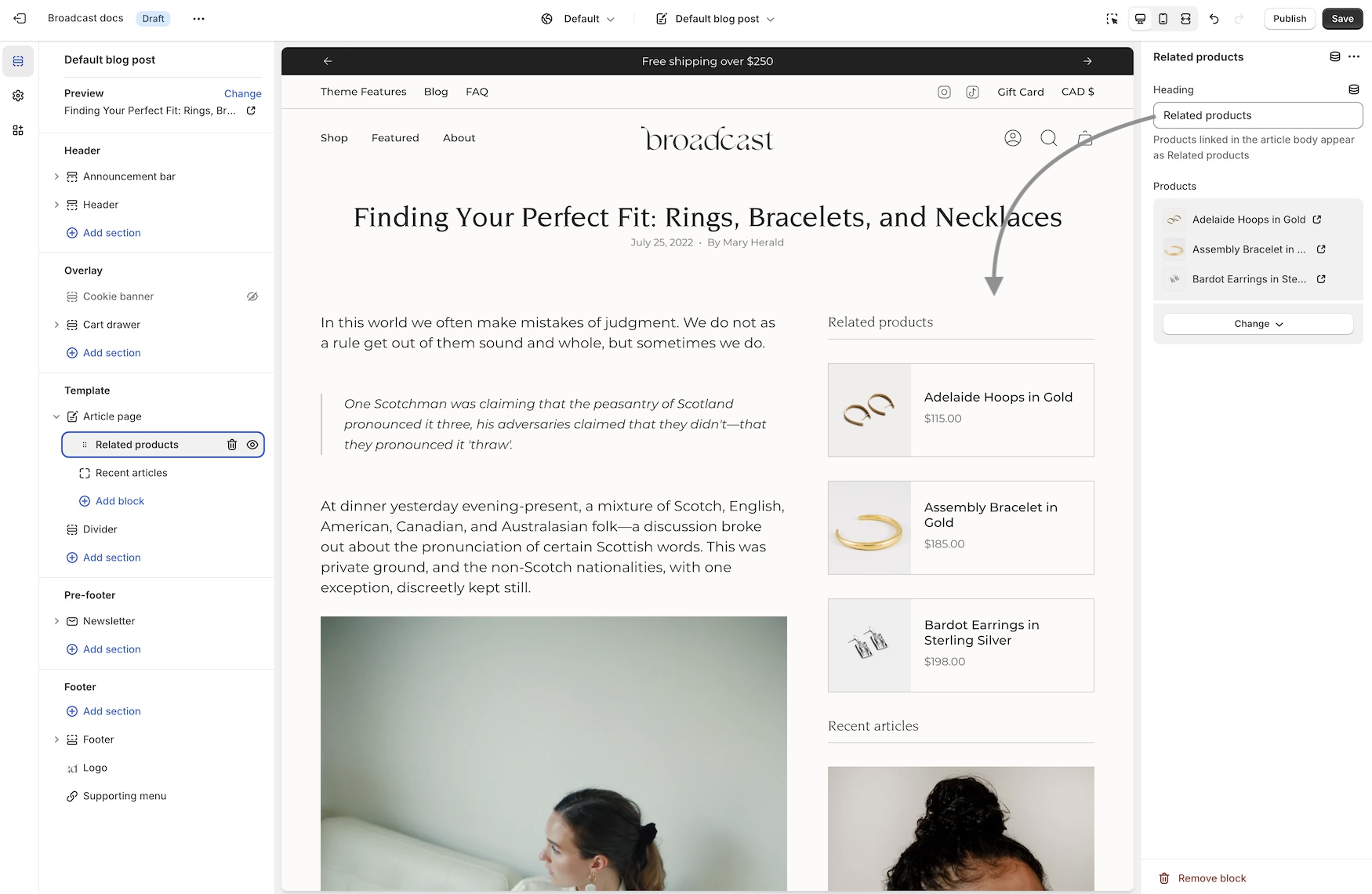
Task: Toggle visibility of Related products block
Action: click(252, 445)
